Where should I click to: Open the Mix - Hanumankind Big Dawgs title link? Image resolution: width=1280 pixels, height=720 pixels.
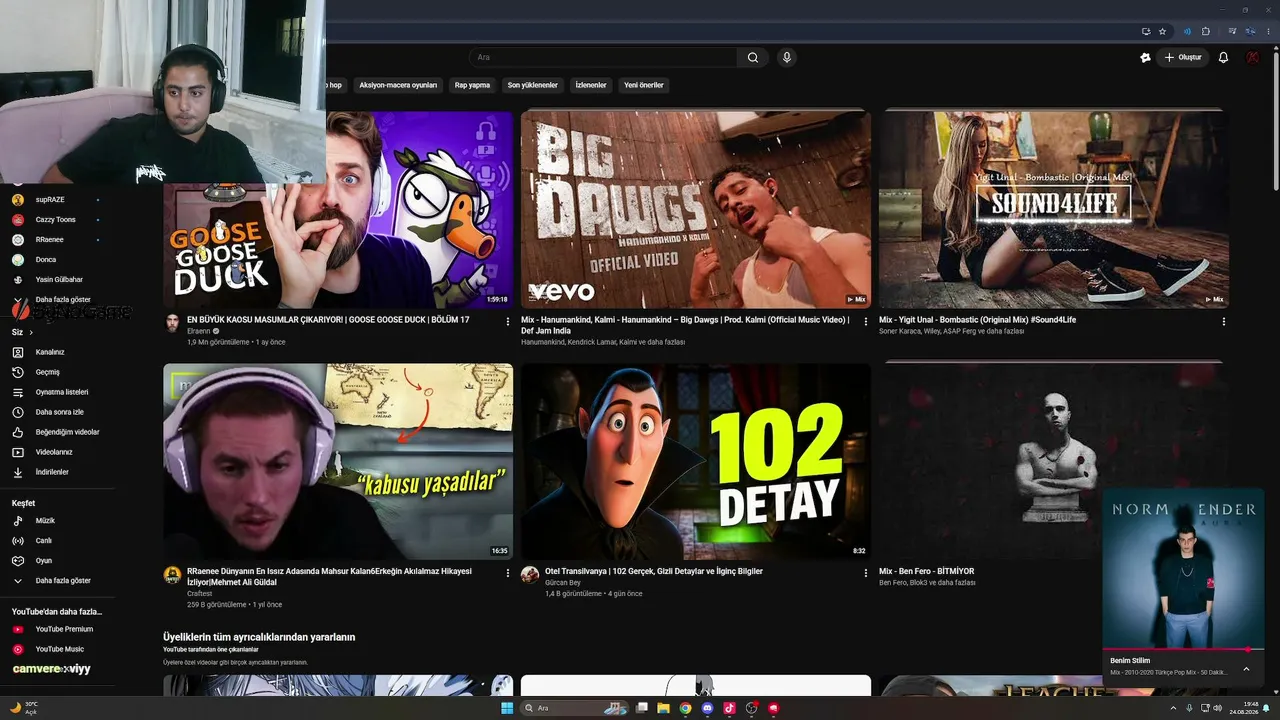pyautogui.click(x=685, y=325)
